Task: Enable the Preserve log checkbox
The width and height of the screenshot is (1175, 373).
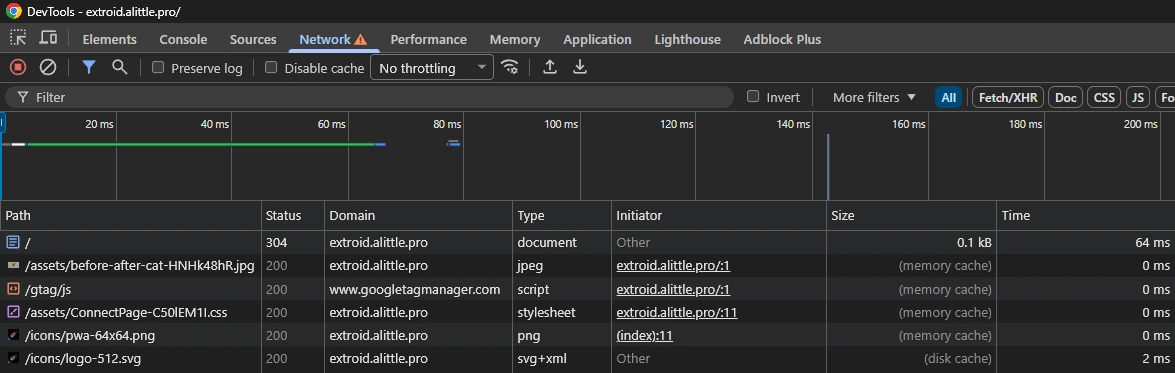Action: 158,67
